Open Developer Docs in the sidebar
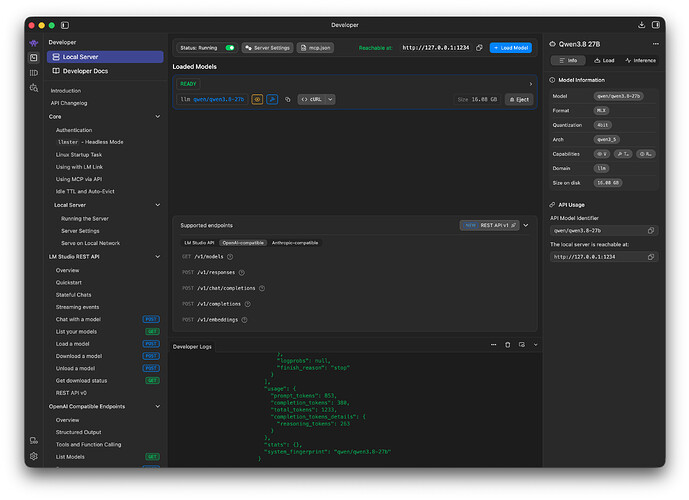This screenshot has width=689, height=500. point(105,71)
